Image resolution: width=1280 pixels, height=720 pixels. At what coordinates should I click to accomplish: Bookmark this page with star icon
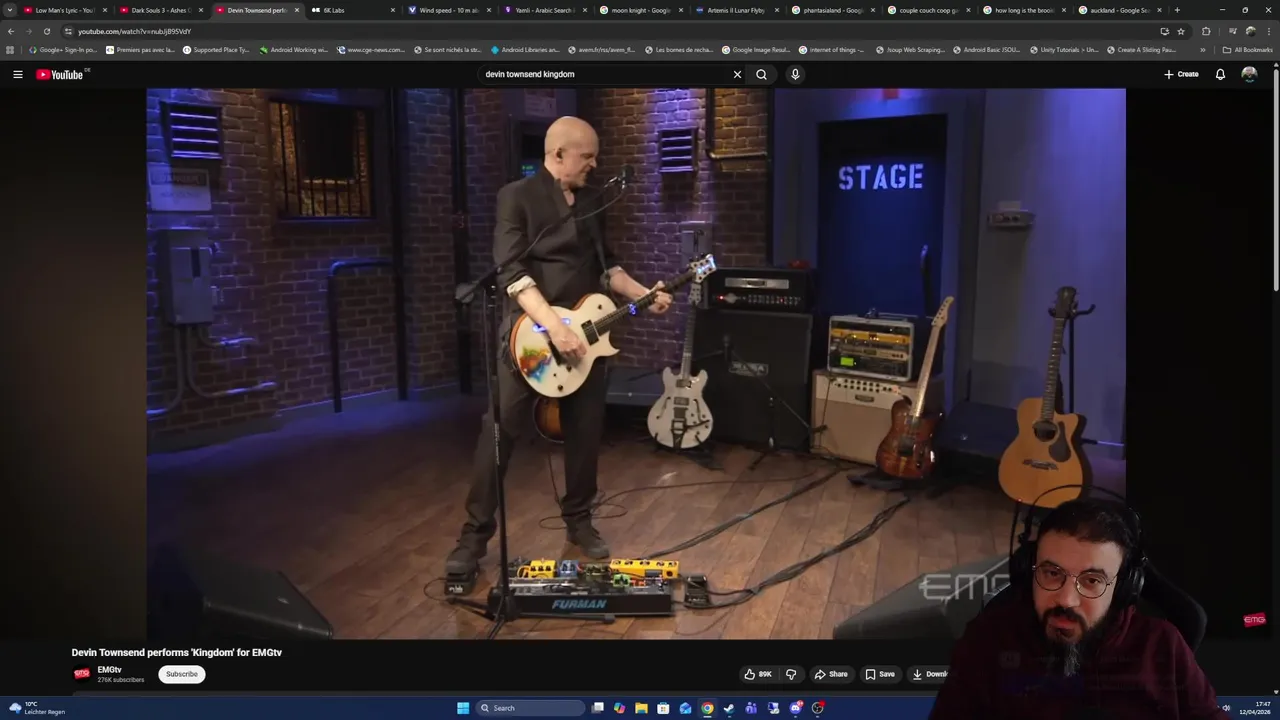pos(1180,31)
